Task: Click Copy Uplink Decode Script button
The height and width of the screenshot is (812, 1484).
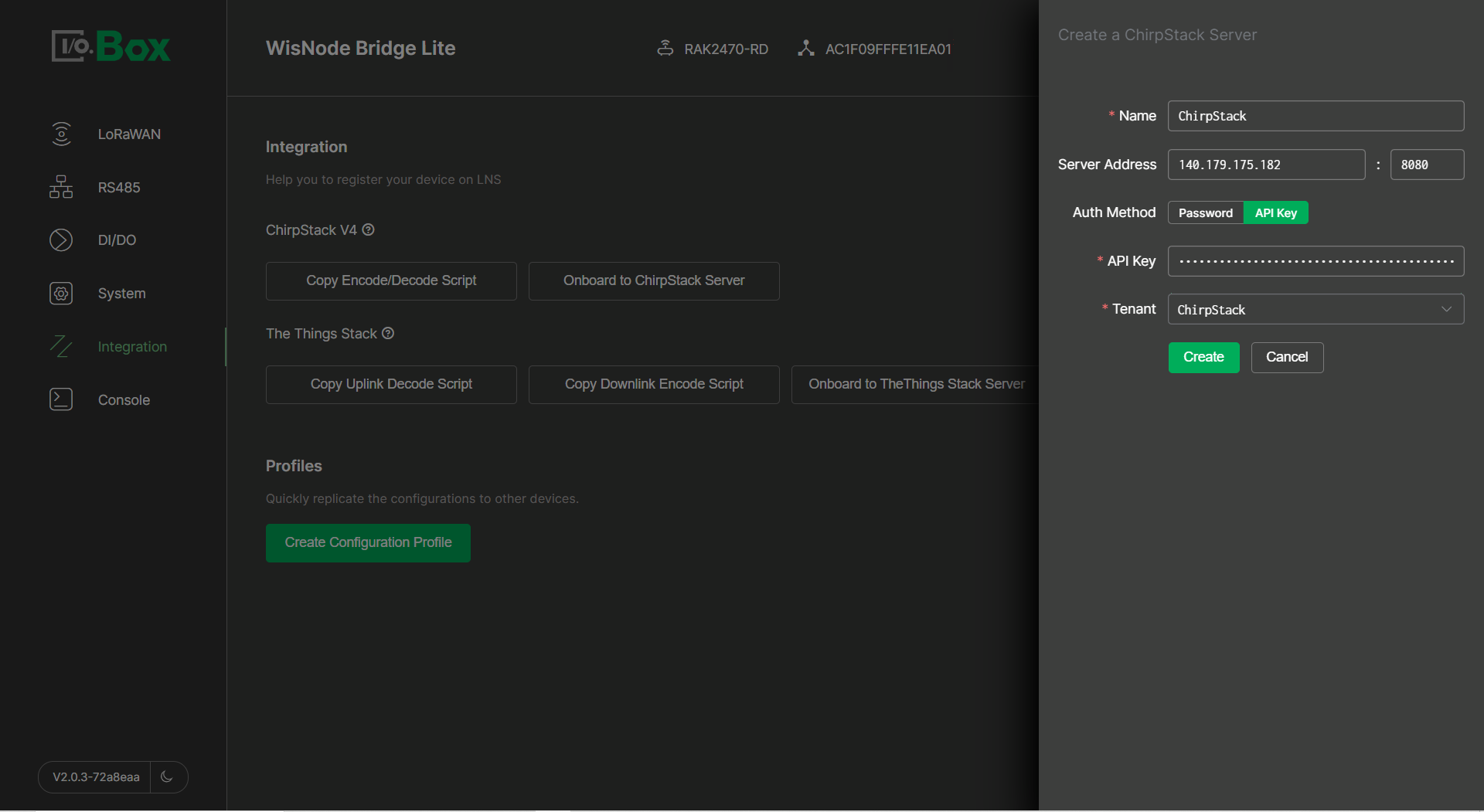Action: pos(391,384)
